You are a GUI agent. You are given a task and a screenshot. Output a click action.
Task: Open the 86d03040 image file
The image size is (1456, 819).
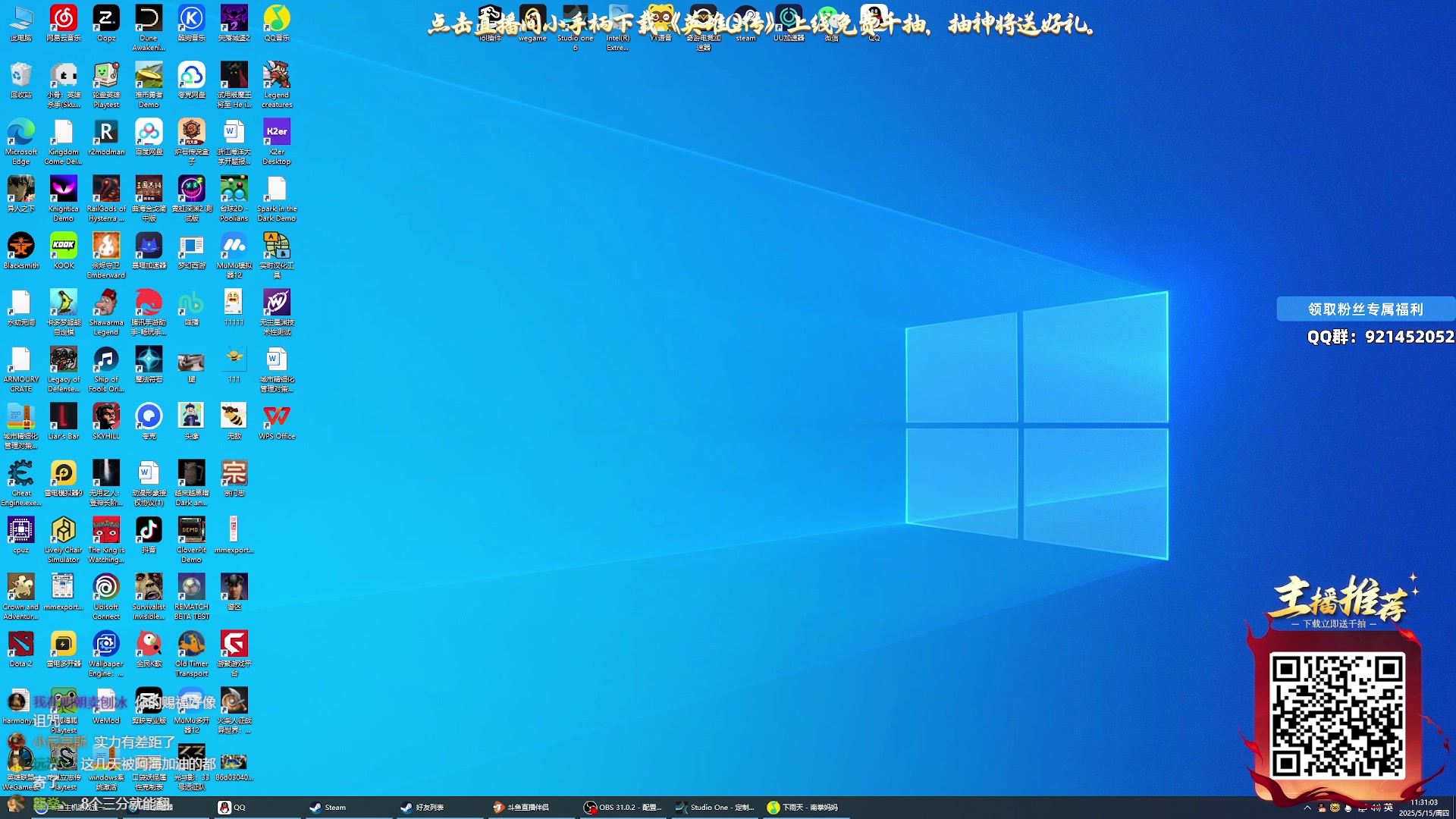click(x=234, y=766)
